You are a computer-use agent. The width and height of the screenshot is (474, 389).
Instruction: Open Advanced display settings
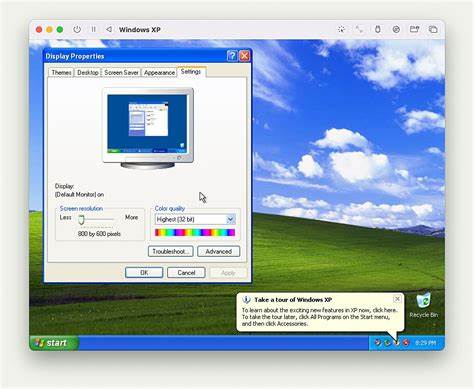click(219, 251)
